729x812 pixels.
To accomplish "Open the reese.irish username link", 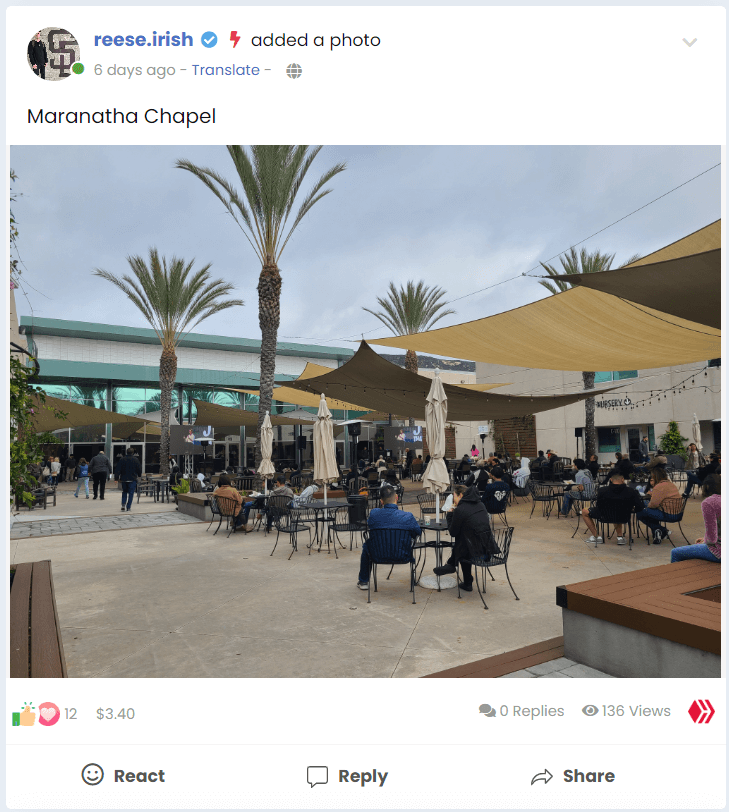I will [143, 39].
